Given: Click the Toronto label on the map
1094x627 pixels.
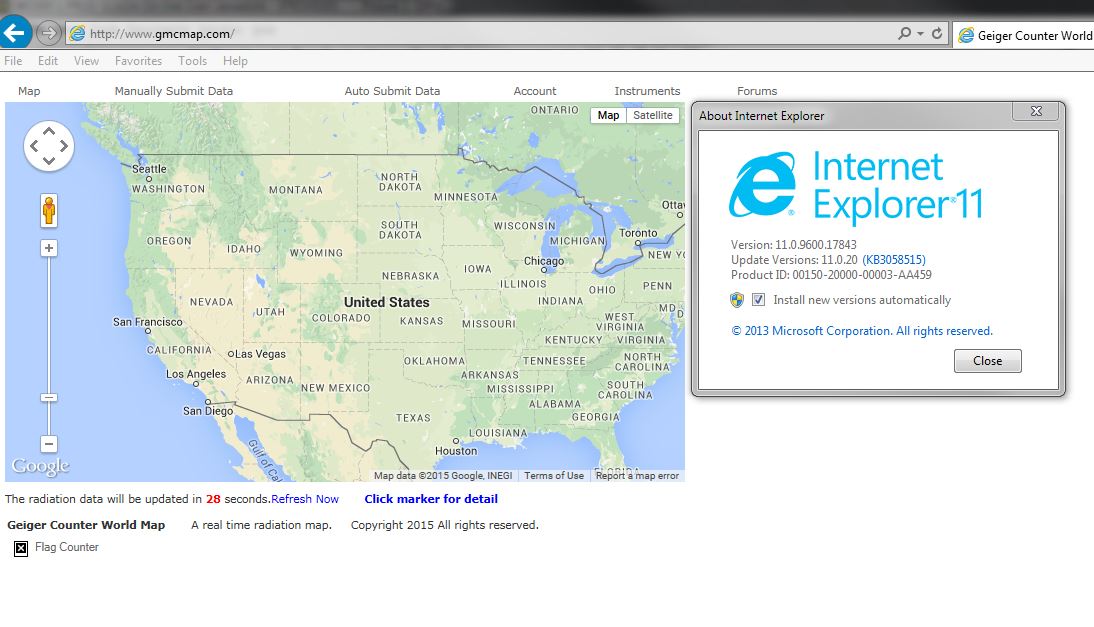Looking at the screenshot, I should 638,233.
